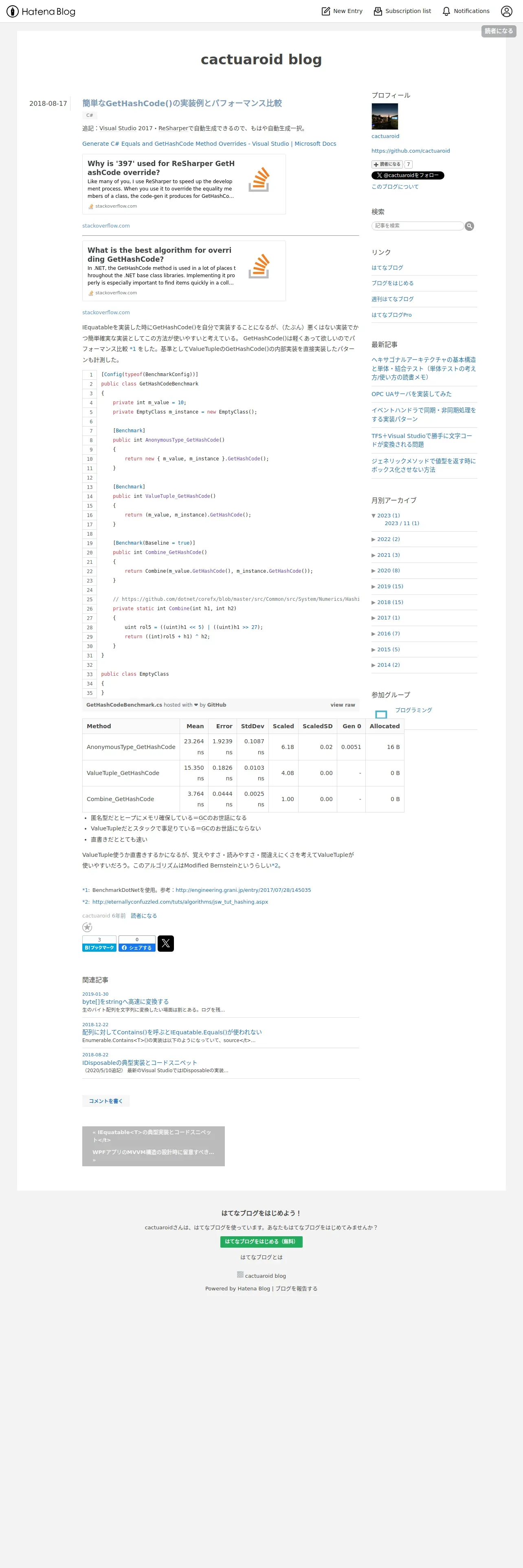Viewport: 523px width, 1568px height.
Task: Click the sidebar 読者になる subscribe button
Action: pyautogui.click(x=387, y=164)
